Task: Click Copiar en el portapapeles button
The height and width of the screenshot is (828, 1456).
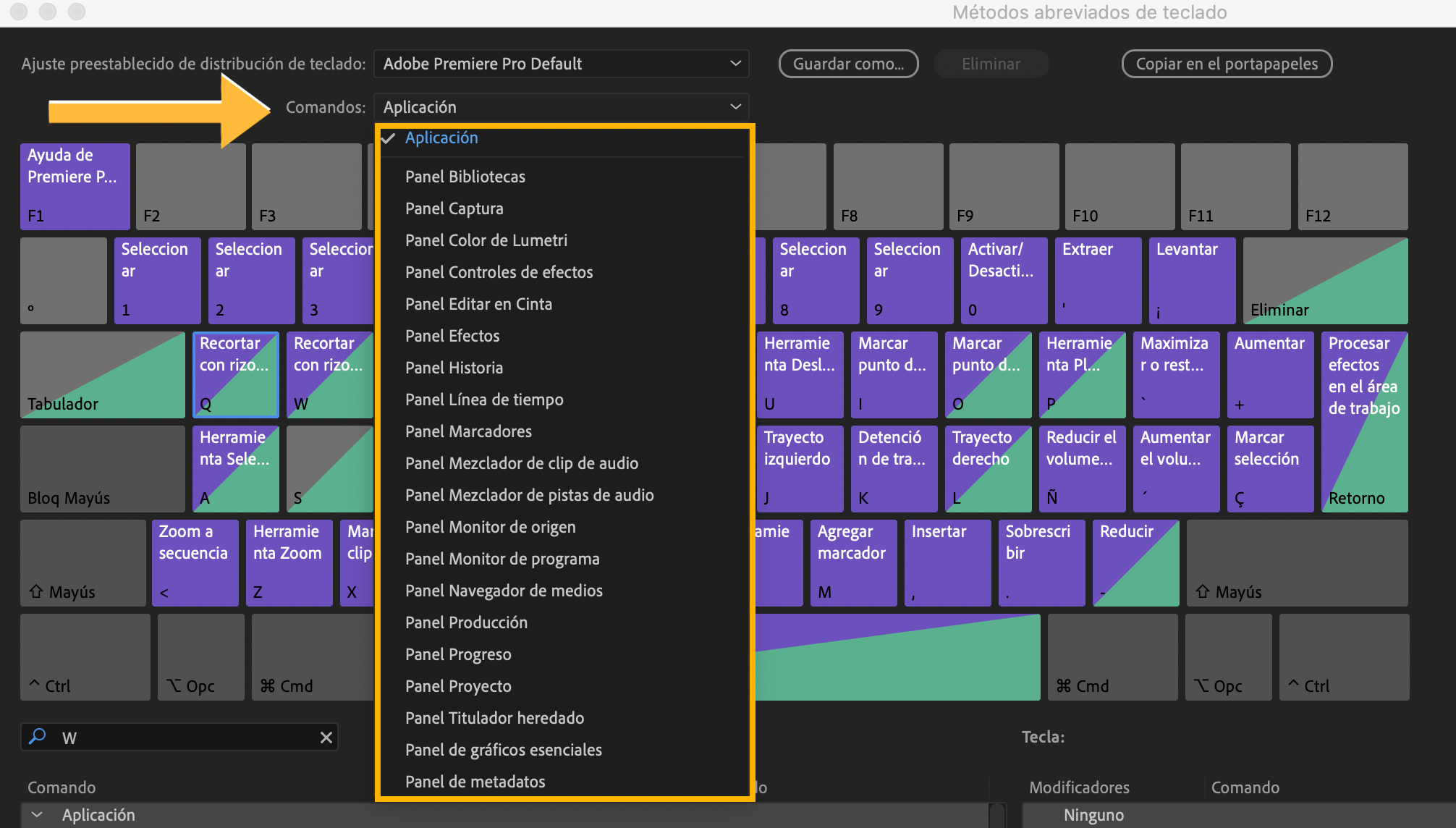Action: click(1227, 64)
